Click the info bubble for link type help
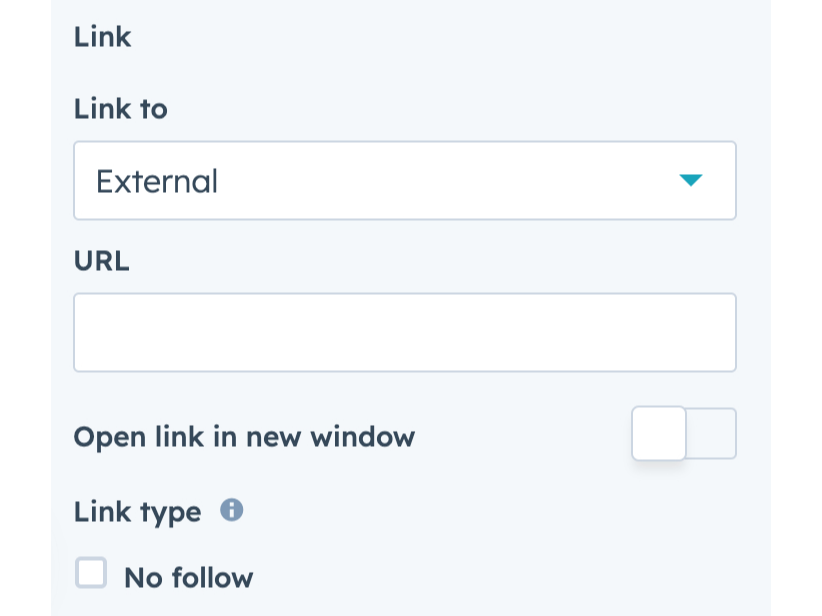 pyautogui.click(x=232, y=511)
